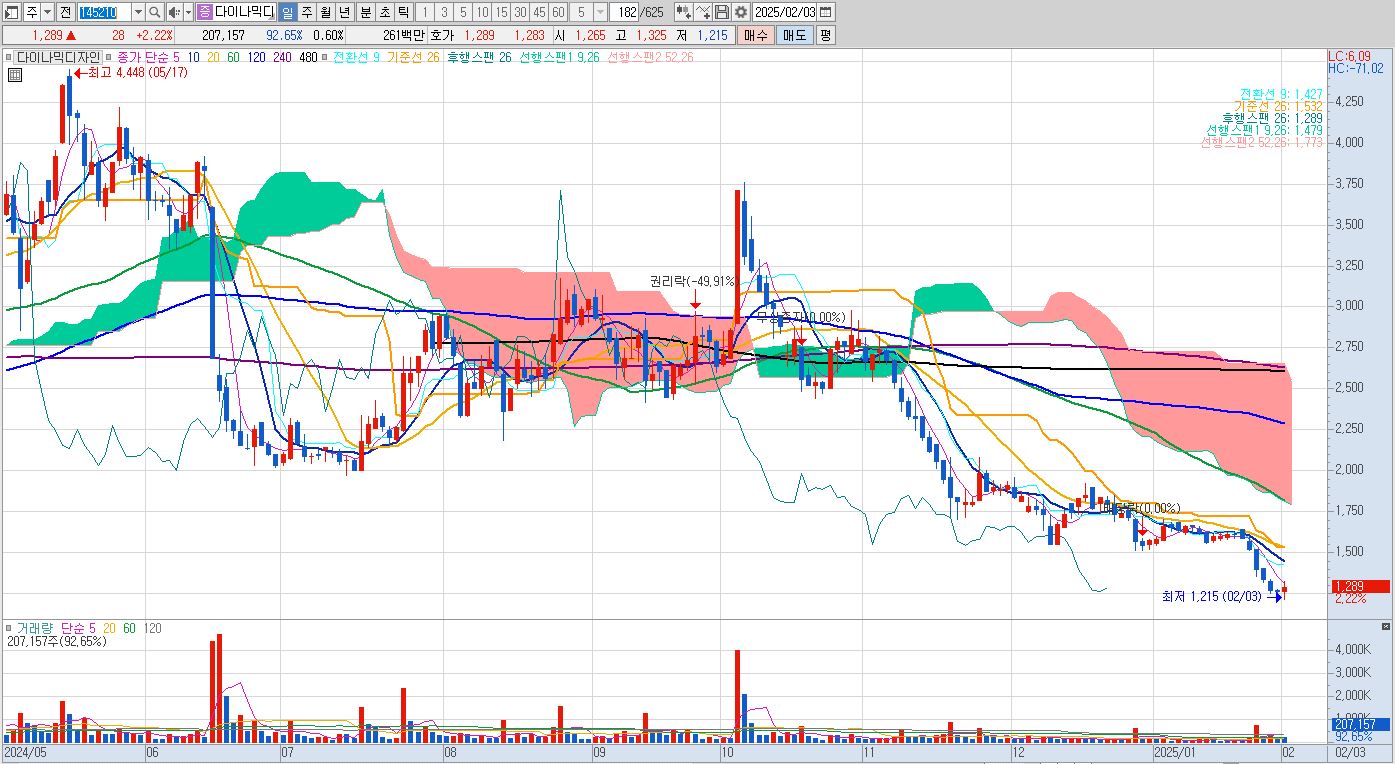Click the magnifier stock search icon
Image resolution: width=1395 pixels, height=764 pixels.
[155, 12]
